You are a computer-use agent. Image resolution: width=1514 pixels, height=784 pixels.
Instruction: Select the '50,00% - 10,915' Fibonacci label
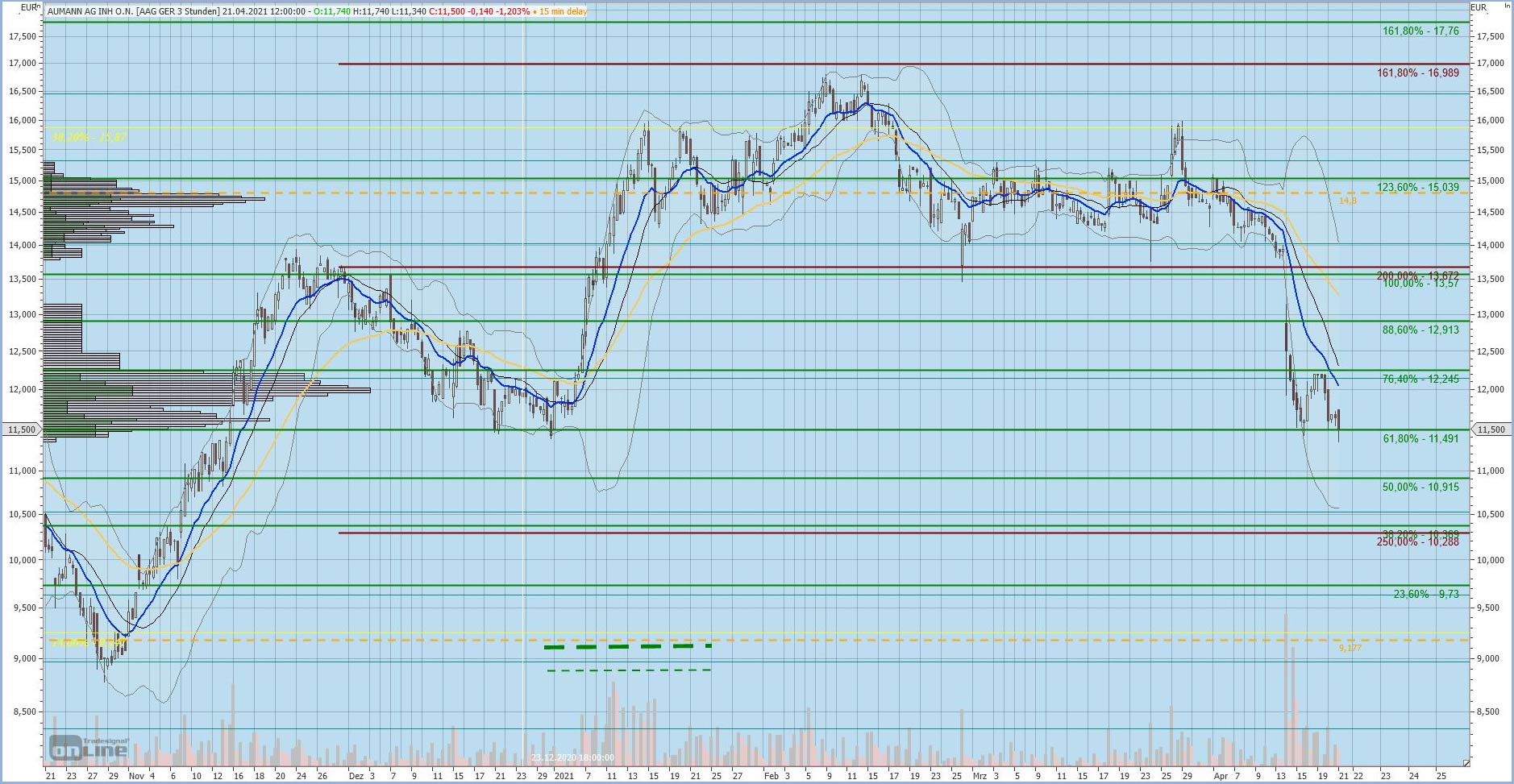coord(1420,487)
